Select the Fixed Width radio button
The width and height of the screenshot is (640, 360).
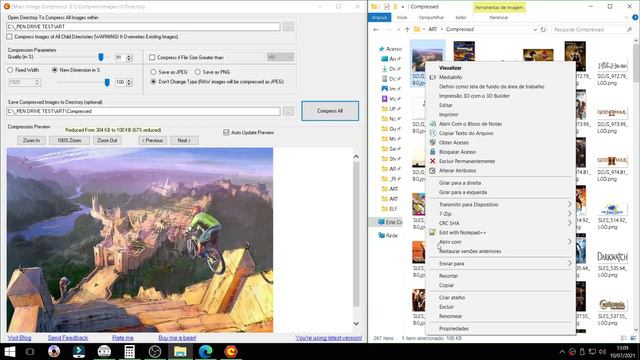pyautogui.click(x=10, y=70)
